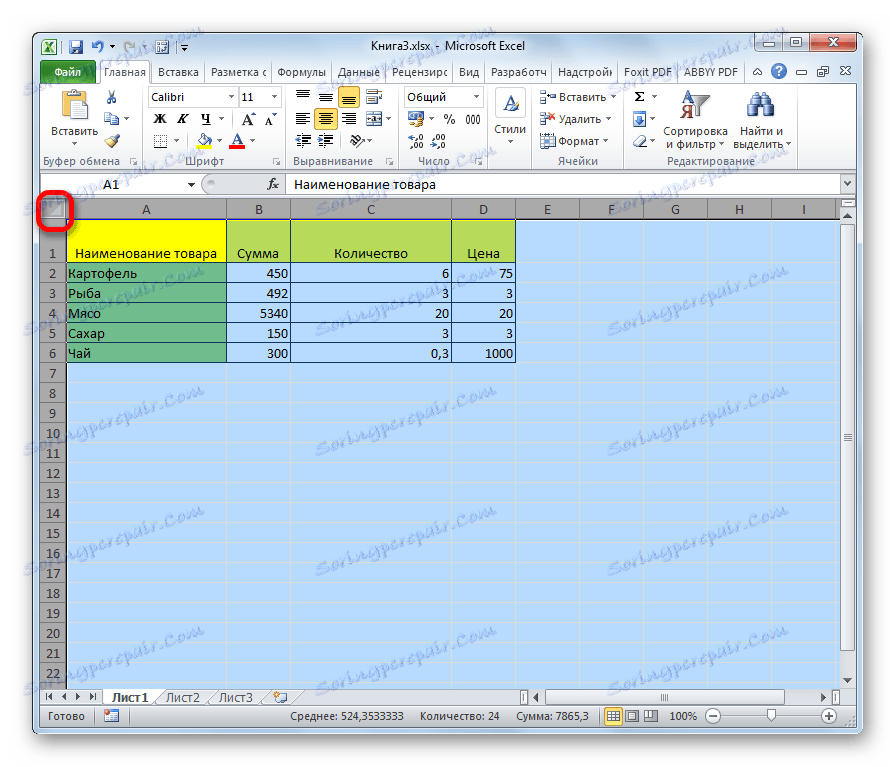Click the Save icon in Quick Access Toolbar
The width and height of the screenshot is (896, 767).
coord(74,46)
